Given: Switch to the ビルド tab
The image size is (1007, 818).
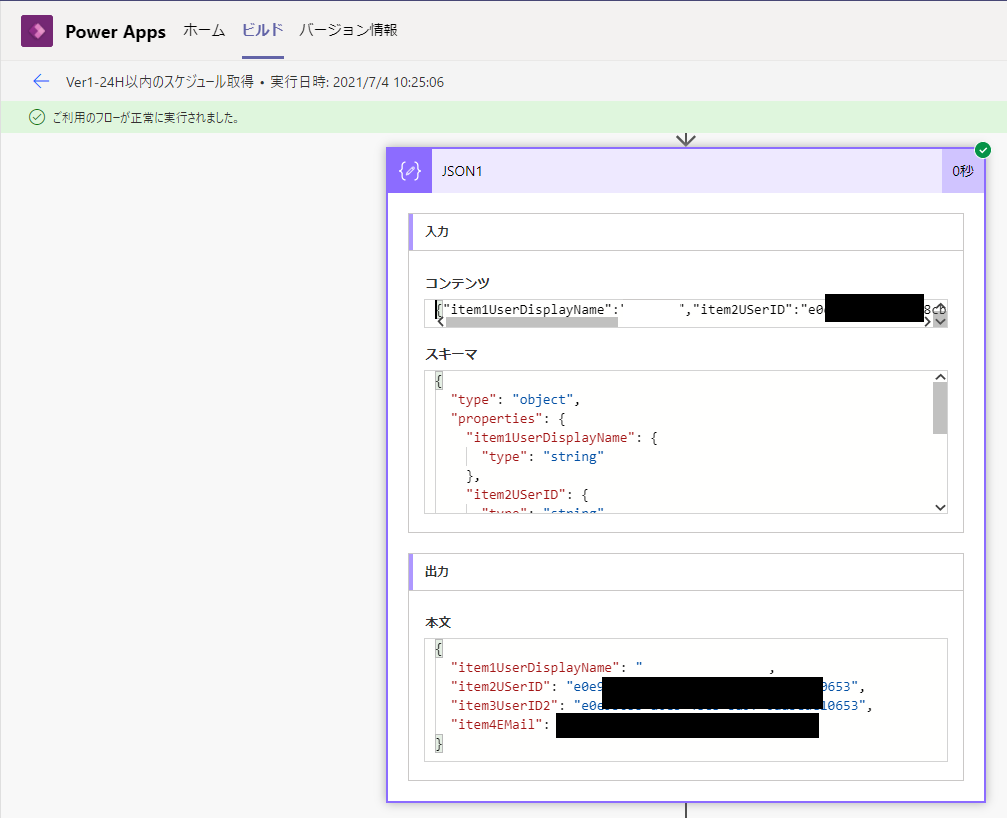Looking at the screenshot, I should (x=263, y=30).
